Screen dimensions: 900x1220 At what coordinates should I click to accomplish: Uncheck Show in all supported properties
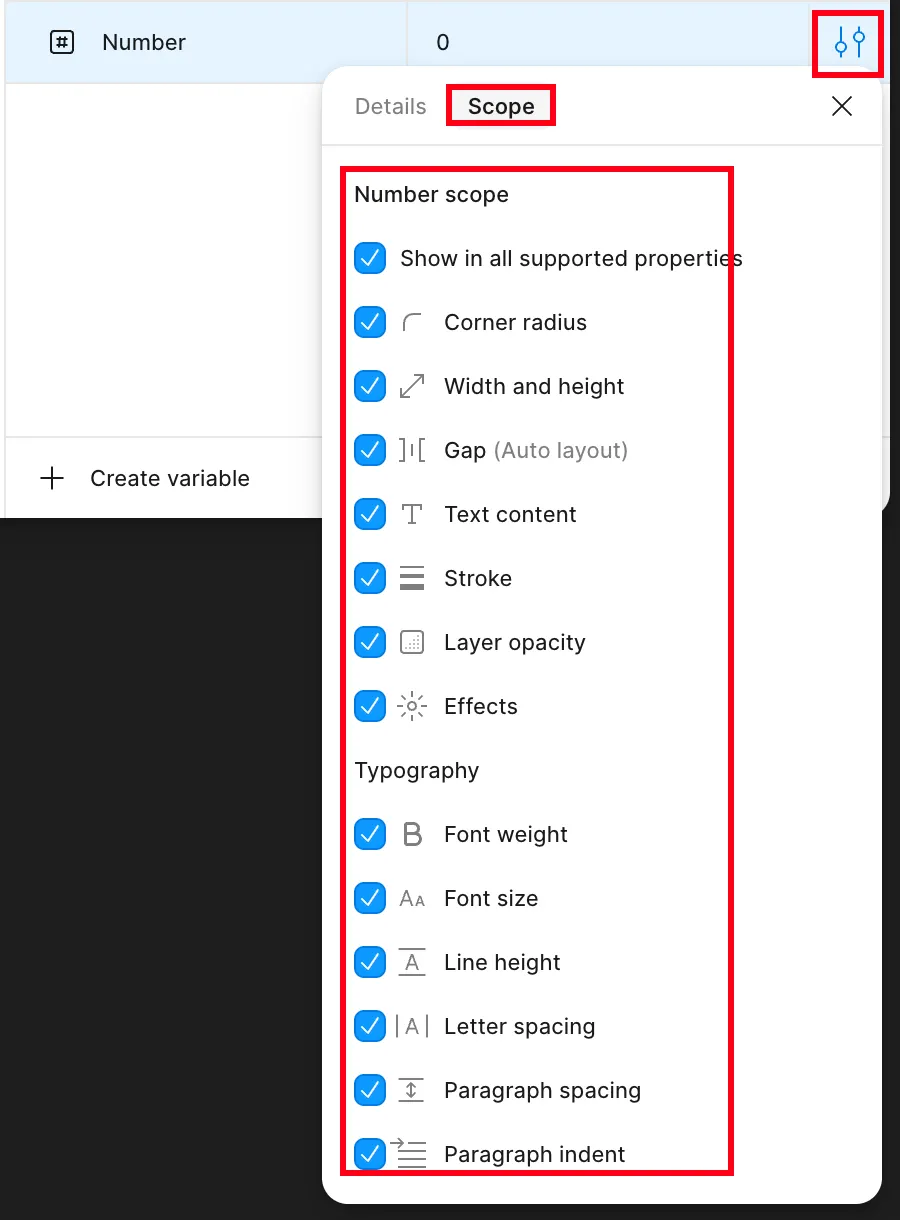[x=370, y=259]
